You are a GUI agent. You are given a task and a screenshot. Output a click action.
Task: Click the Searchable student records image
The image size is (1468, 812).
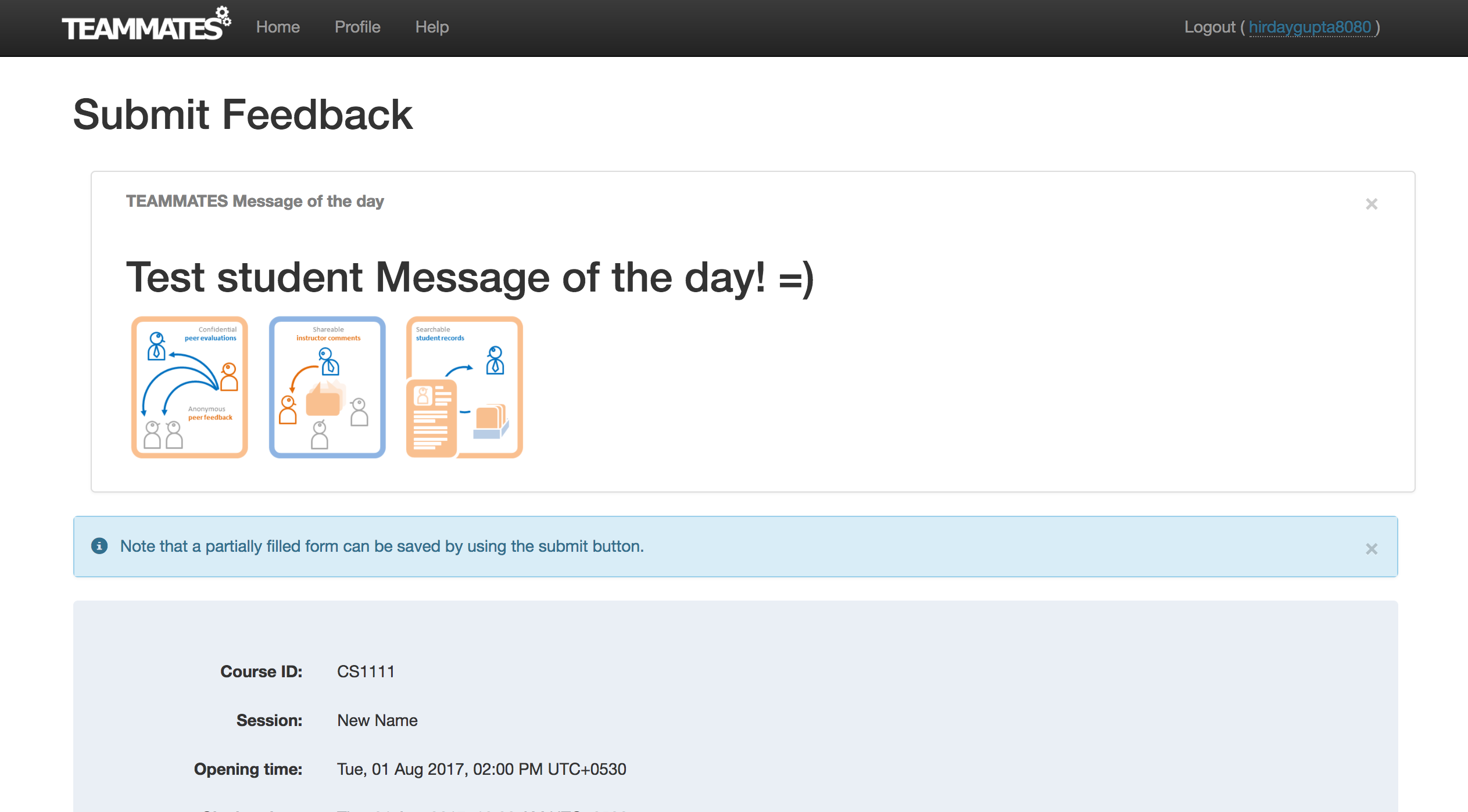pos(464,387)
